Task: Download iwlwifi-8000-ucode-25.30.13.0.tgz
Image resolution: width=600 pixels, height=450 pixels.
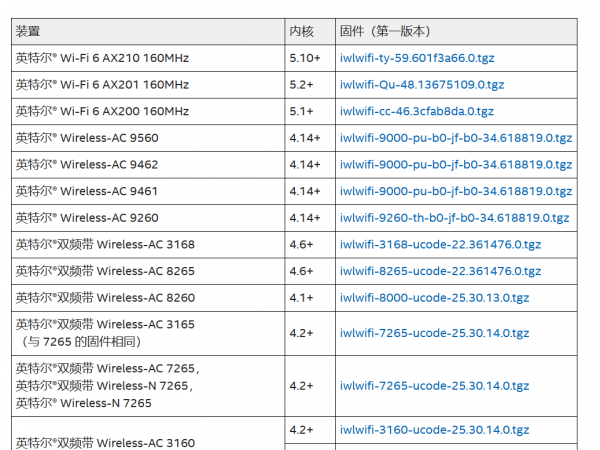Action: 434,297
